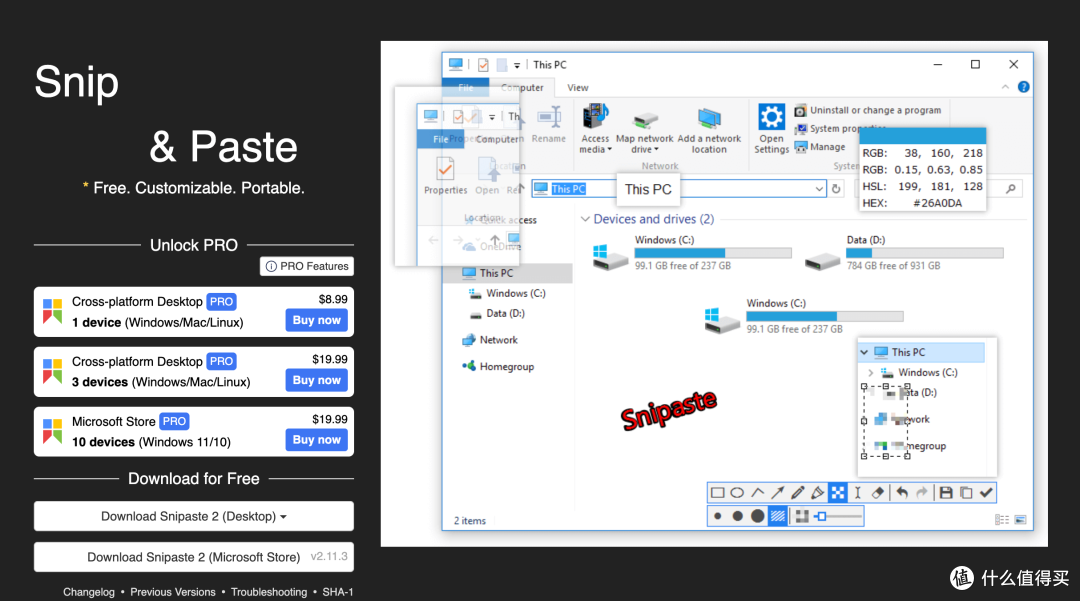Viewport: 1080px width, 601px height.
Task: Click the Data (D:) capacity bar
Action: click(x=924, y=253)
